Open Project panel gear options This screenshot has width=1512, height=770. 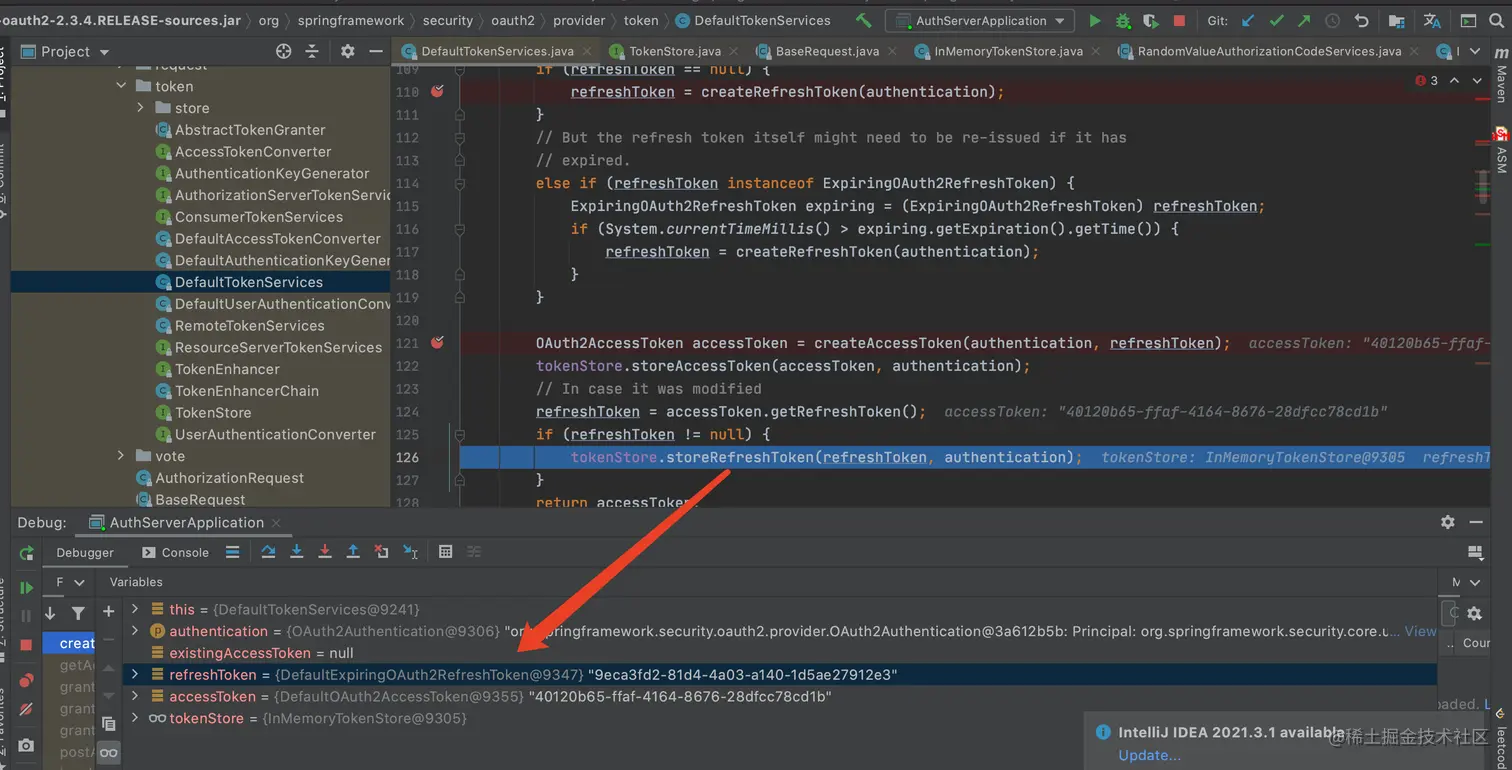coord(347,51)
